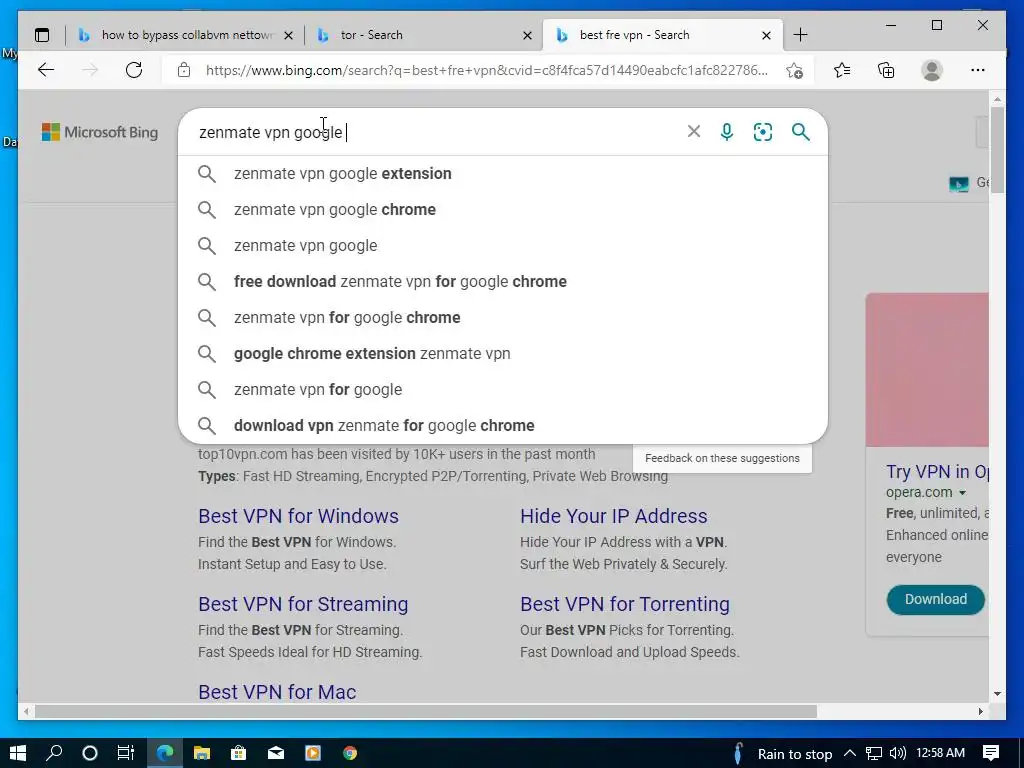Image resolution: width=1024 pixels, height=768 pixels.
Task: Open visual search camera icon
Action: click(x=763, y=132)
